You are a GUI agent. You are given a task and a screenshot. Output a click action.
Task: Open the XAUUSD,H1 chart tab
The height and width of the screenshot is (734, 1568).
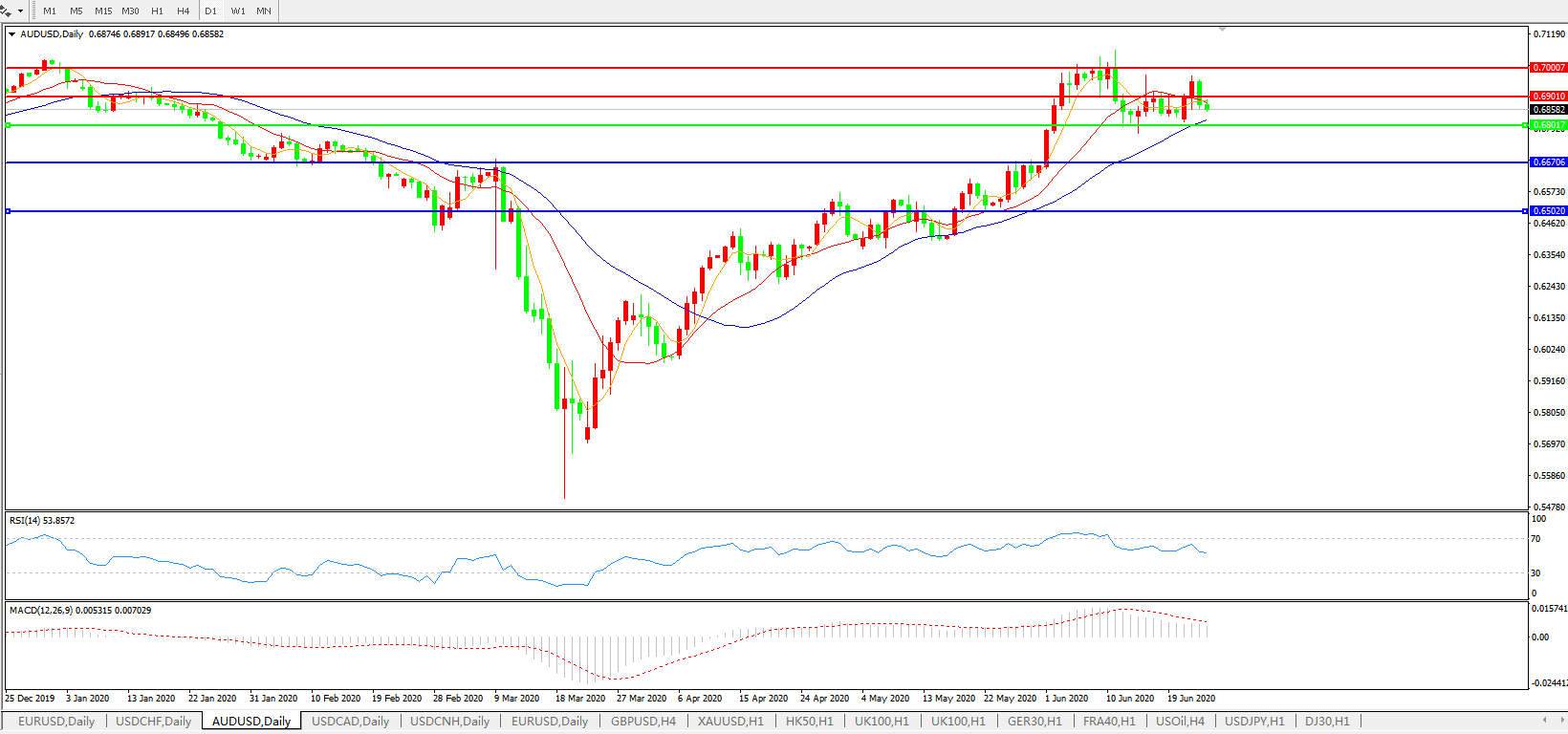pos(730,722)
